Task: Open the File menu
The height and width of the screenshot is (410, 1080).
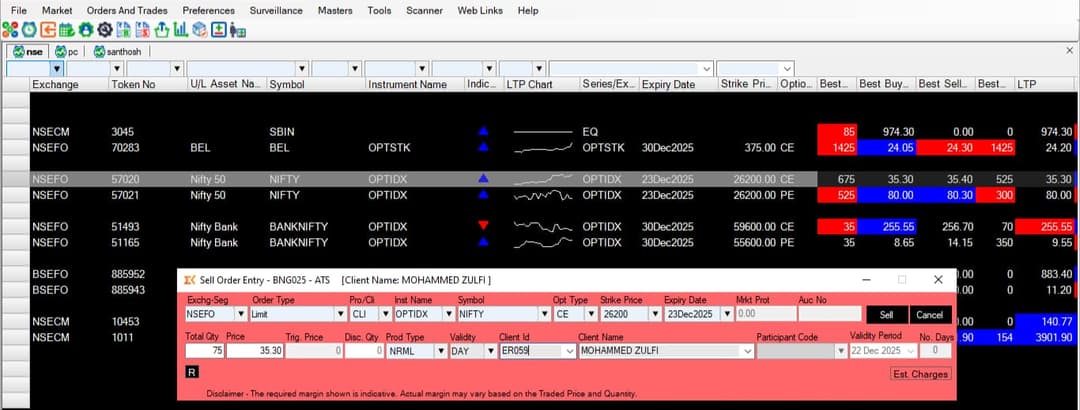Action: (x=19, y=10)
